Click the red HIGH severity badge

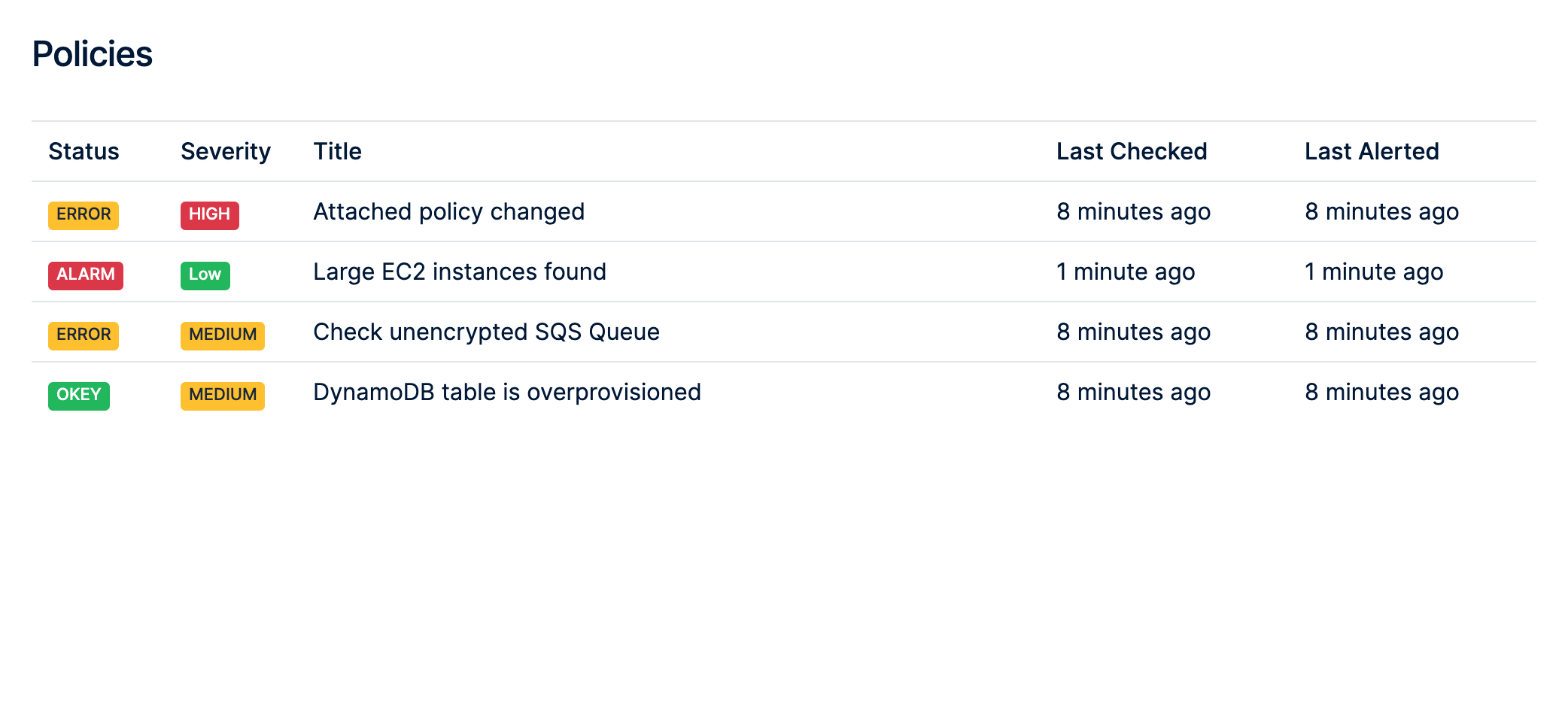pos(210,215)
